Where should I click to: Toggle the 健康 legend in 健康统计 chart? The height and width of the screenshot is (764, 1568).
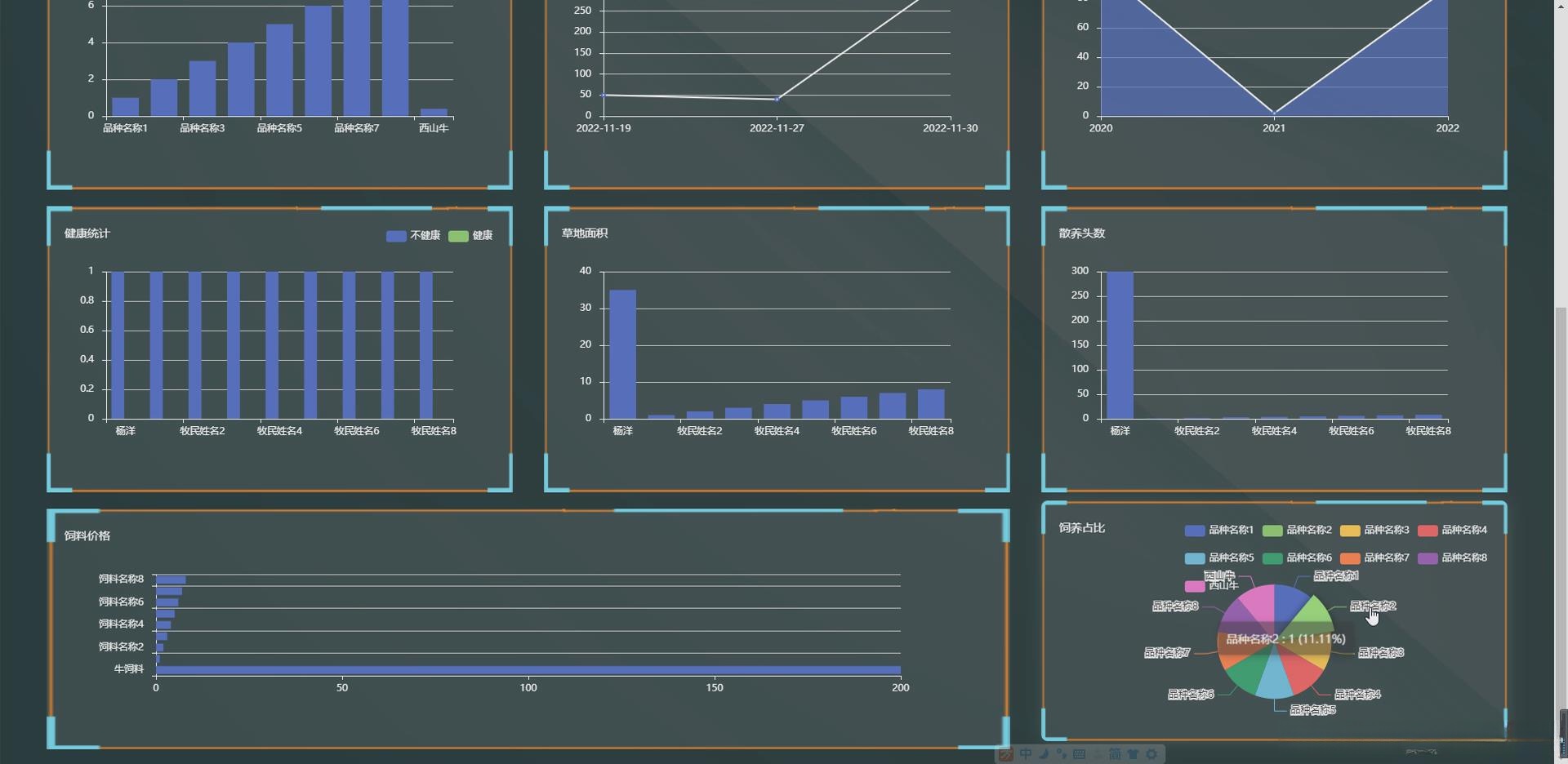pyautogui.click(x=470, y=235)
